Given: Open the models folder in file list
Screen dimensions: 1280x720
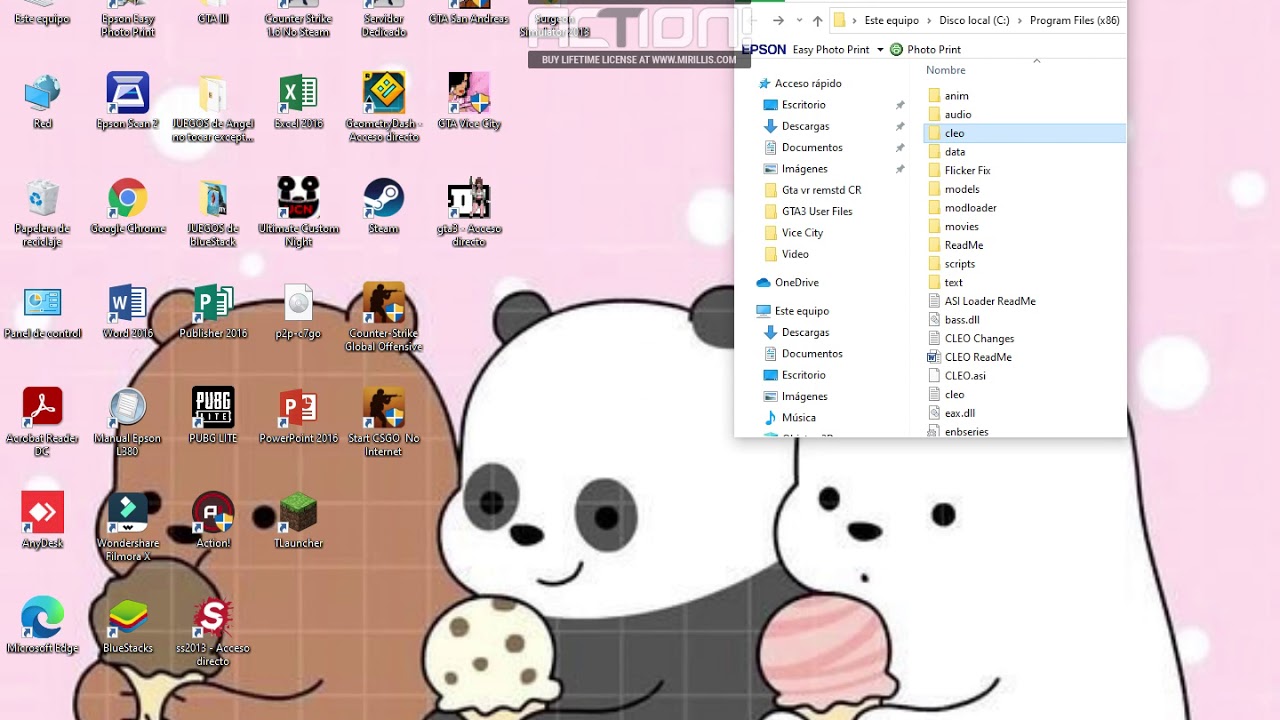Looking at the screenshot, I should click(962, 189).
